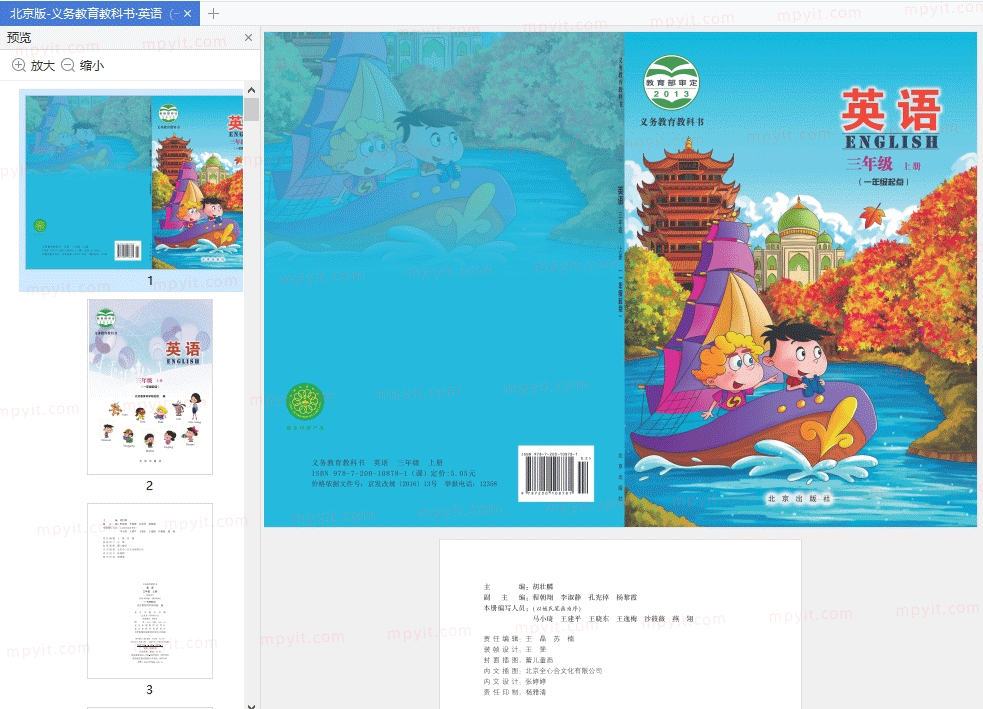Open a new tab with the plus button
Viewport: 983px width, 709px height.
click(x=213, y=13)
